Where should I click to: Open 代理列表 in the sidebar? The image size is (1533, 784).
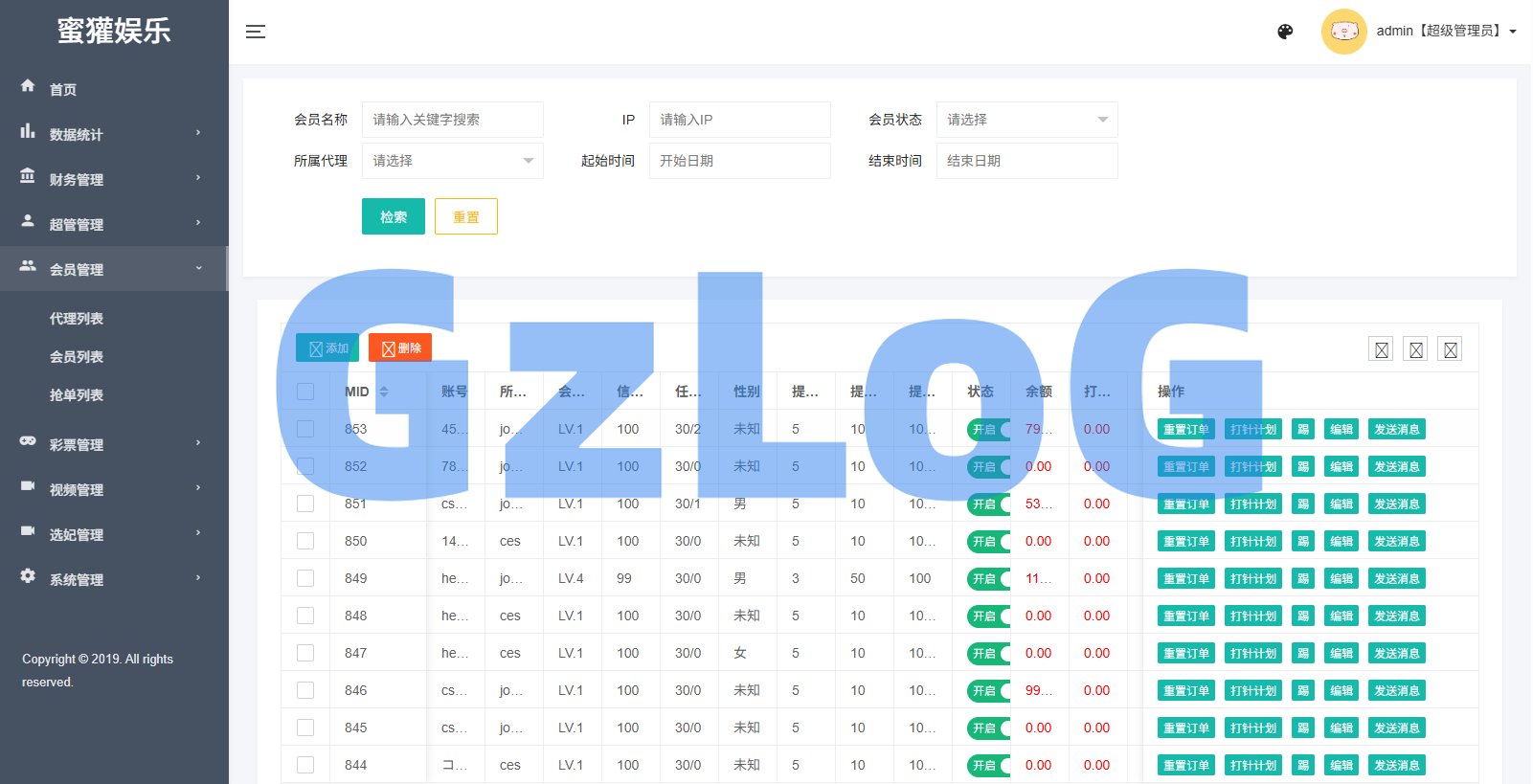(x=77, y=319)
